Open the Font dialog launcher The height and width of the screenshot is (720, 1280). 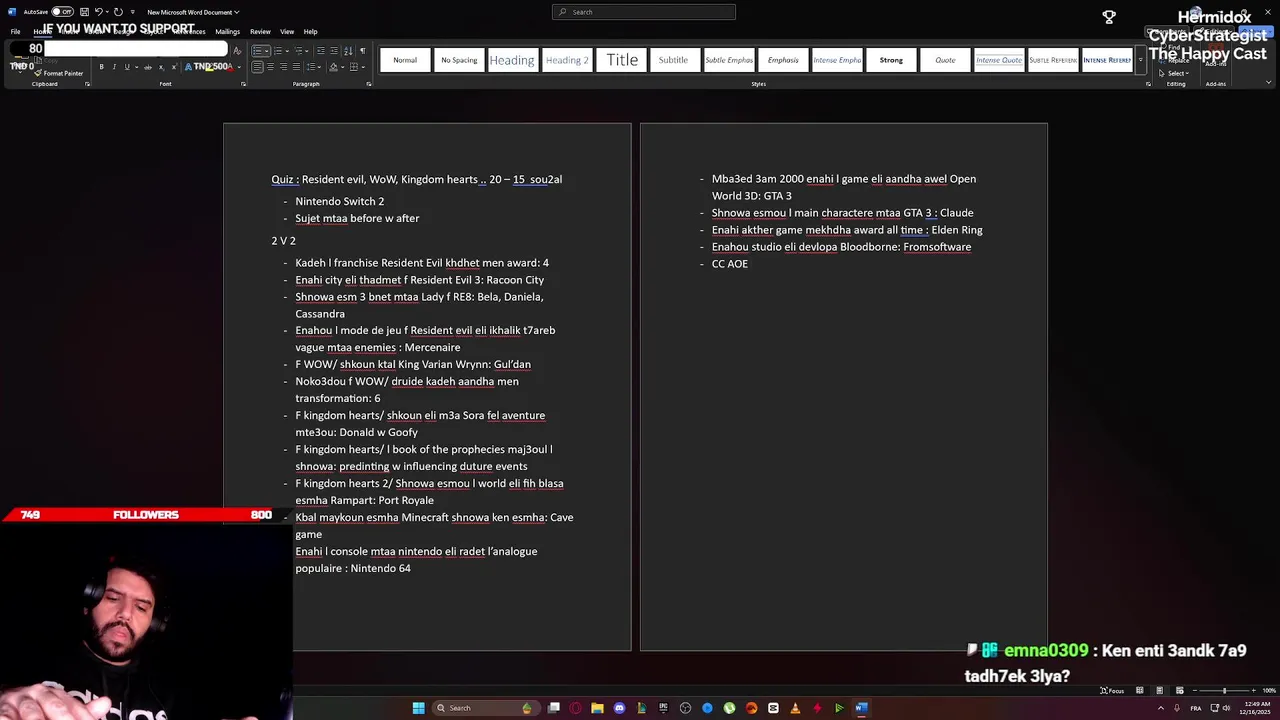(243, 84)
